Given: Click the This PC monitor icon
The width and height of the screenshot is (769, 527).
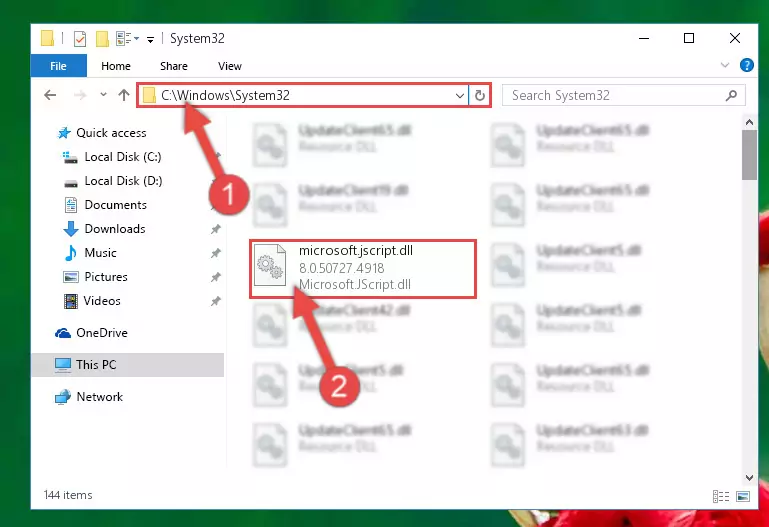Looking at the screenshot, I should coord(63,365).
